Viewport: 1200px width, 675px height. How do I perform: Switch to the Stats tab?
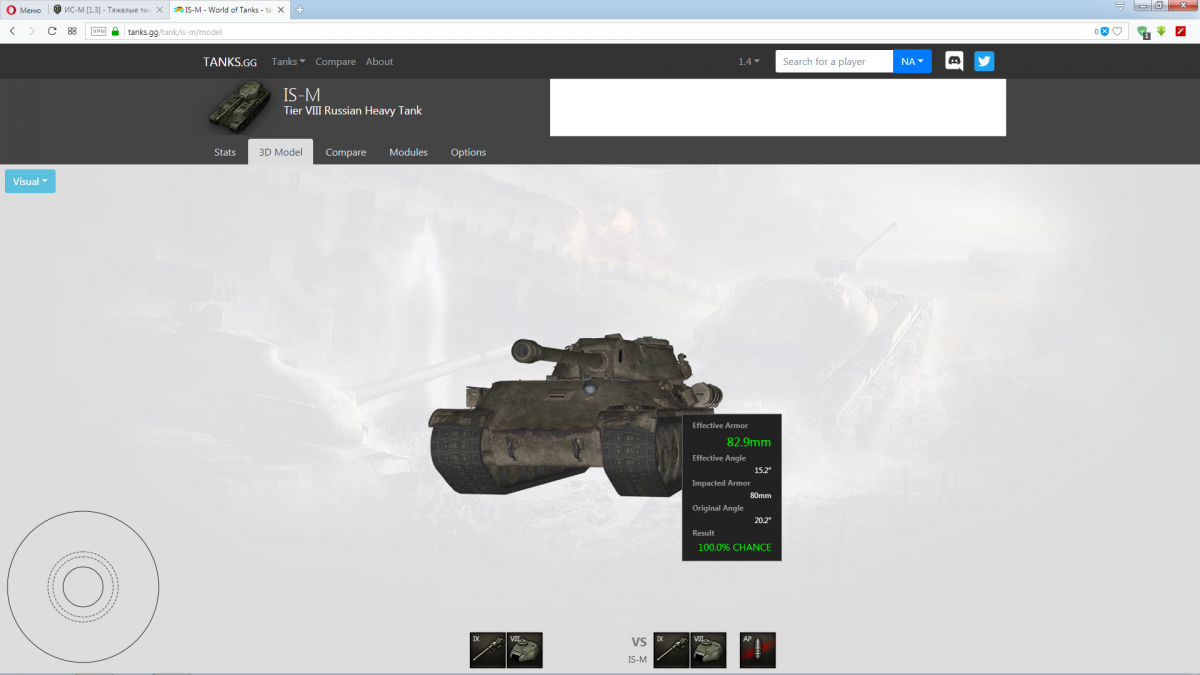tap(225, 152)
